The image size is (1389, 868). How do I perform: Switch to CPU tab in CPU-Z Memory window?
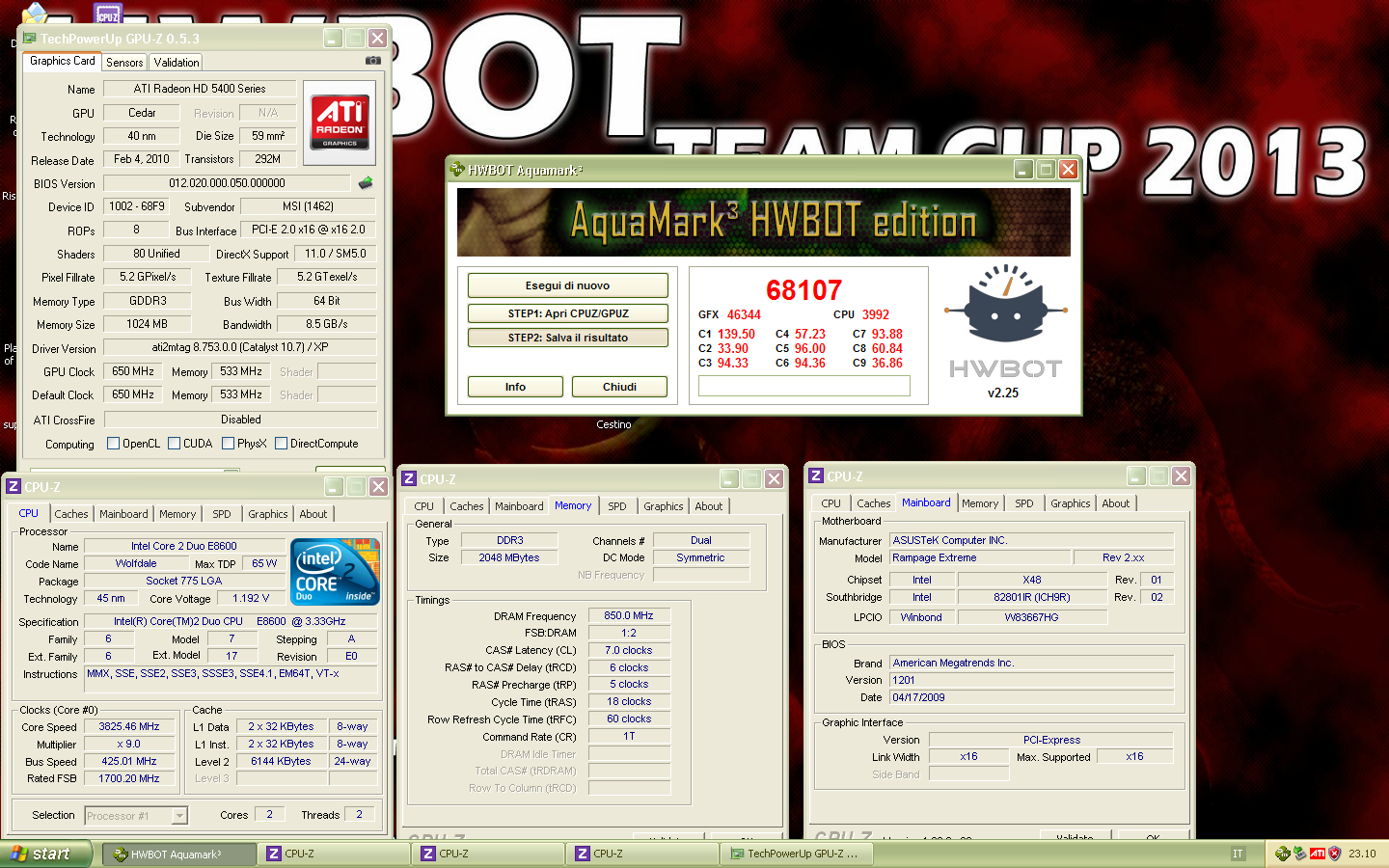(424, 506)
